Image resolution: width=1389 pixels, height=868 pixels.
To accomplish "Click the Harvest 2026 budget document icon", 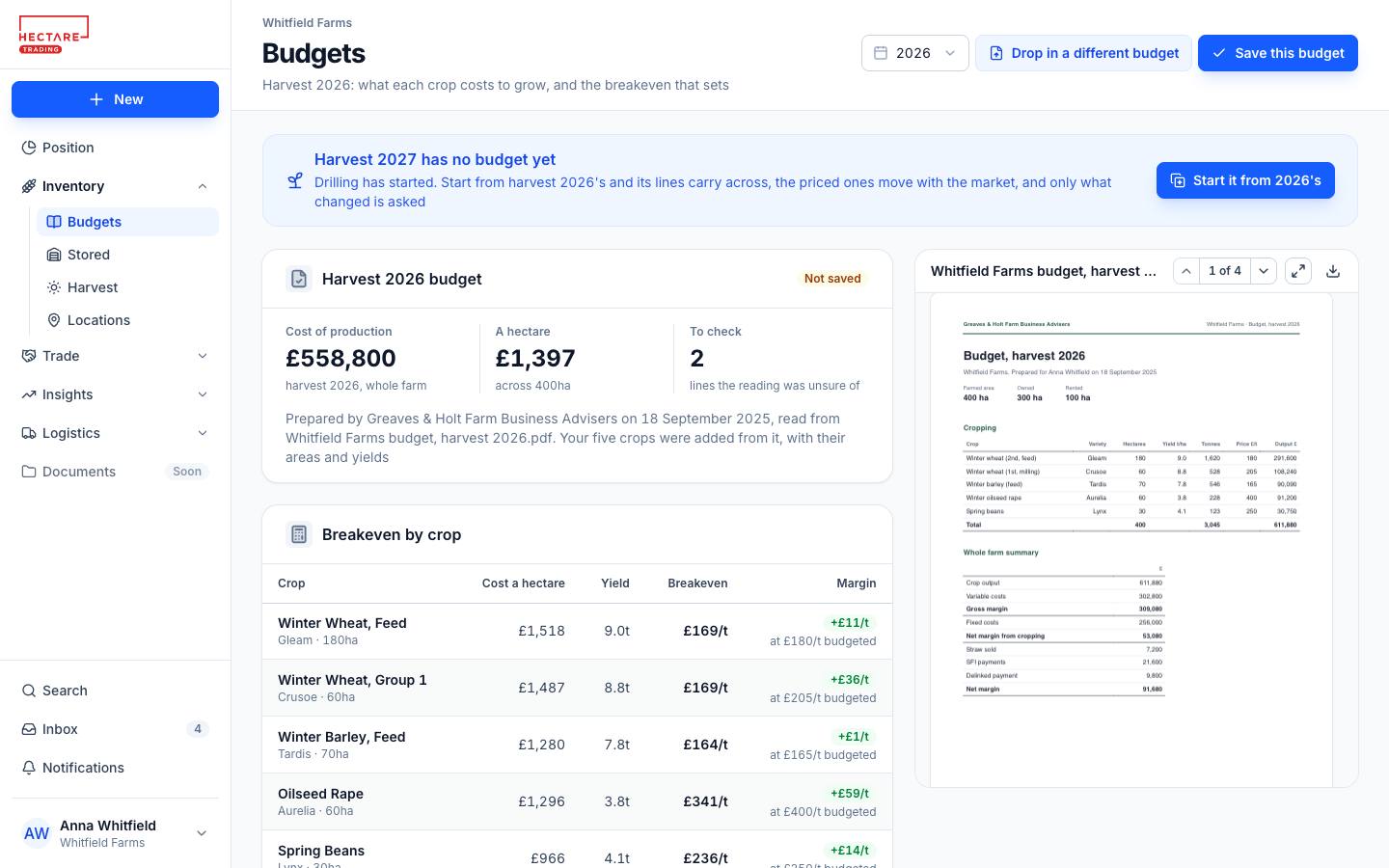I will coord(299,279).
